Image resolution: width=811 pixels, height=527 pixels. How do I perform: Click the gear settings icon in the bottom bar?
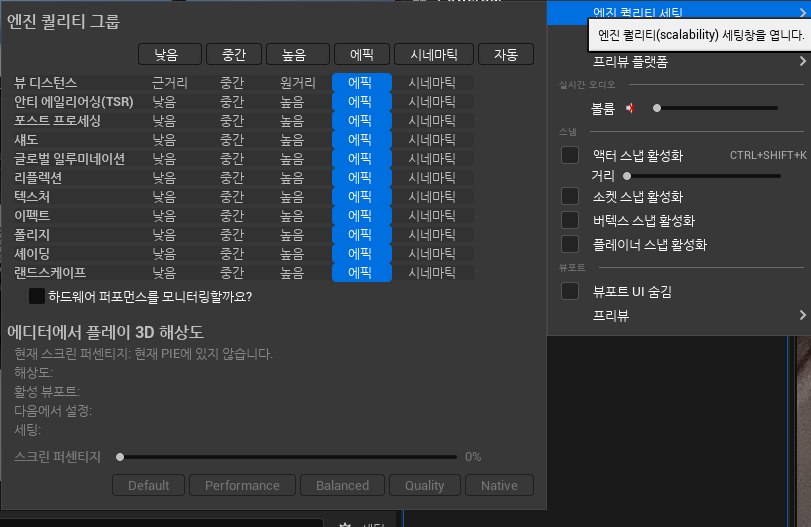(x=345, y=524)
